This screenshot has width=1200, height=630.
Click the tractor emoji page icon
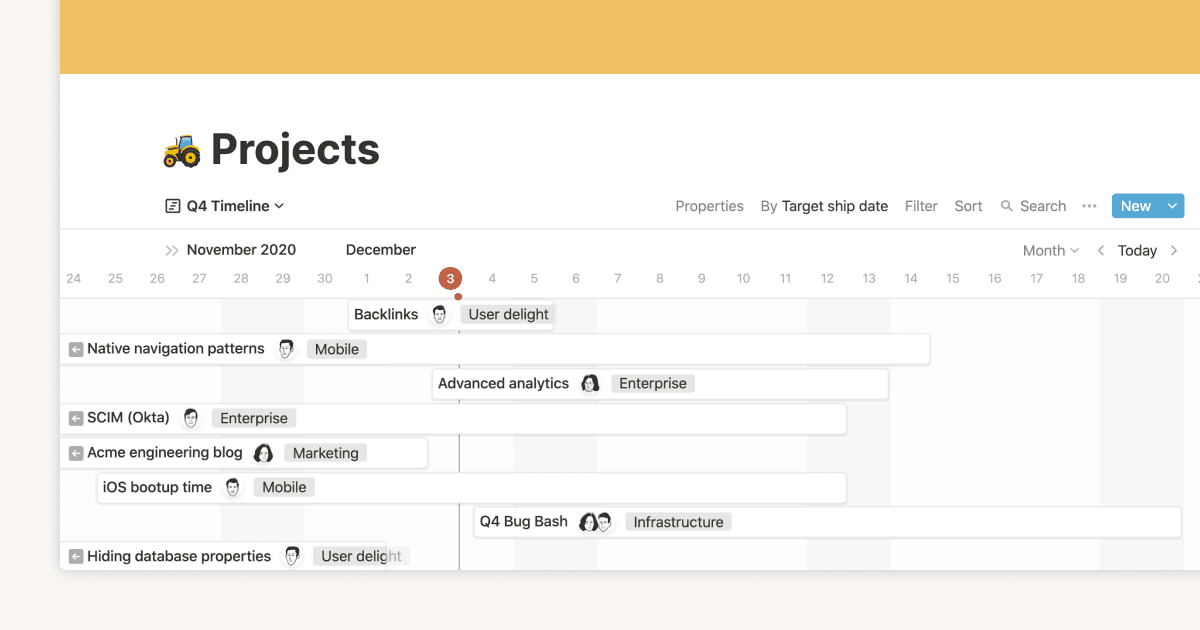coord(183,150)
